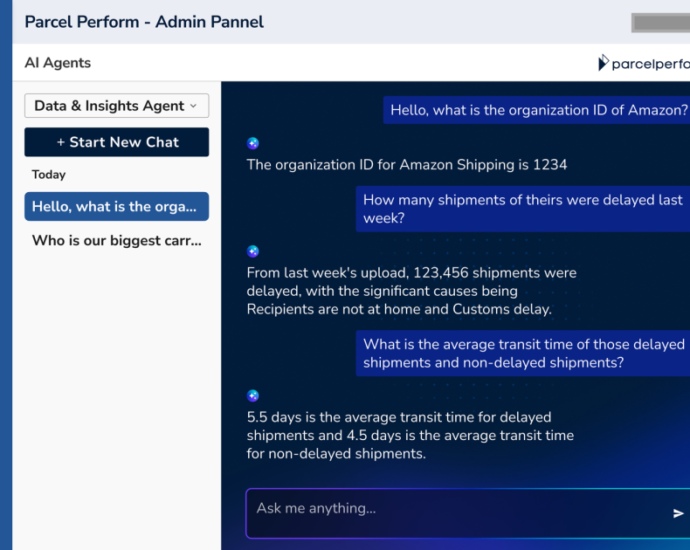Click the 'How many shipments of theirs' message bubble
This screenshot has width=690, height=550.
point(523,209)
